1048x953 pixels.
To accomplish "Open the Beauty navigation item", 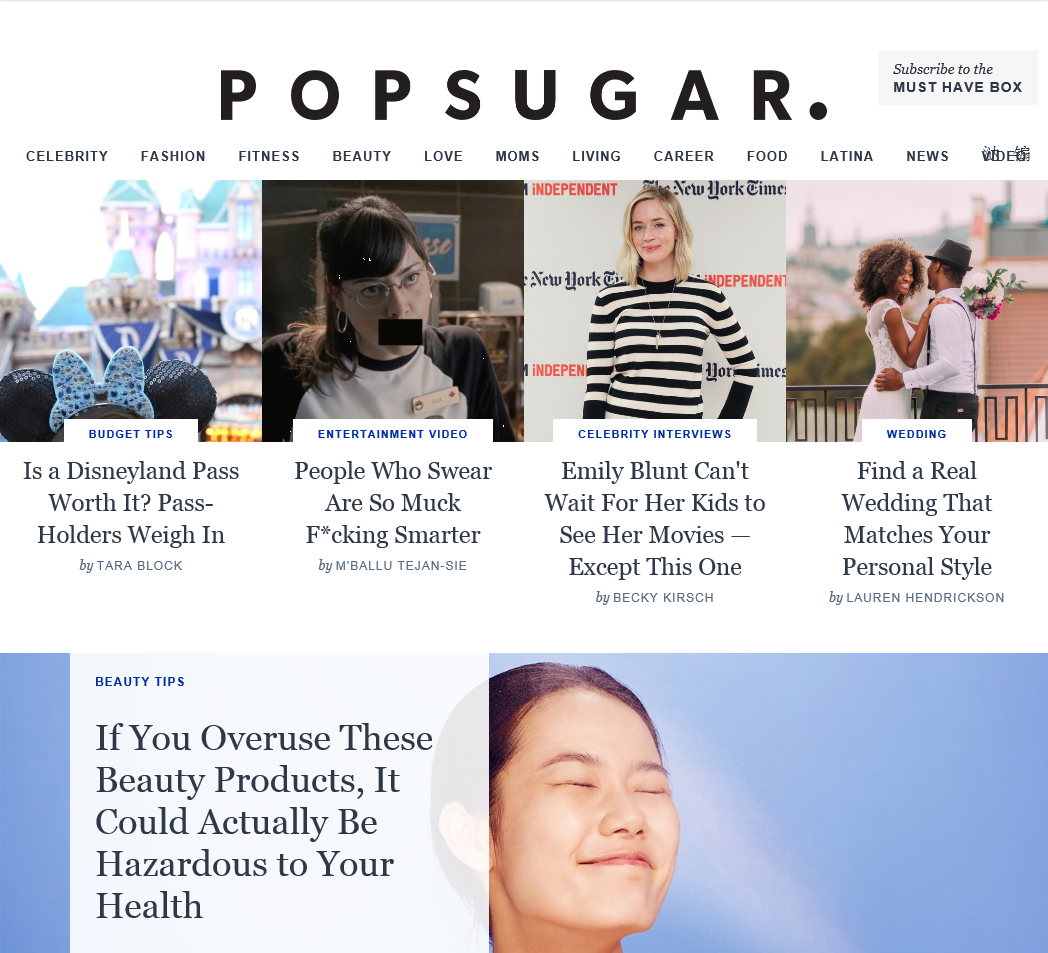I will pos(362,156).
